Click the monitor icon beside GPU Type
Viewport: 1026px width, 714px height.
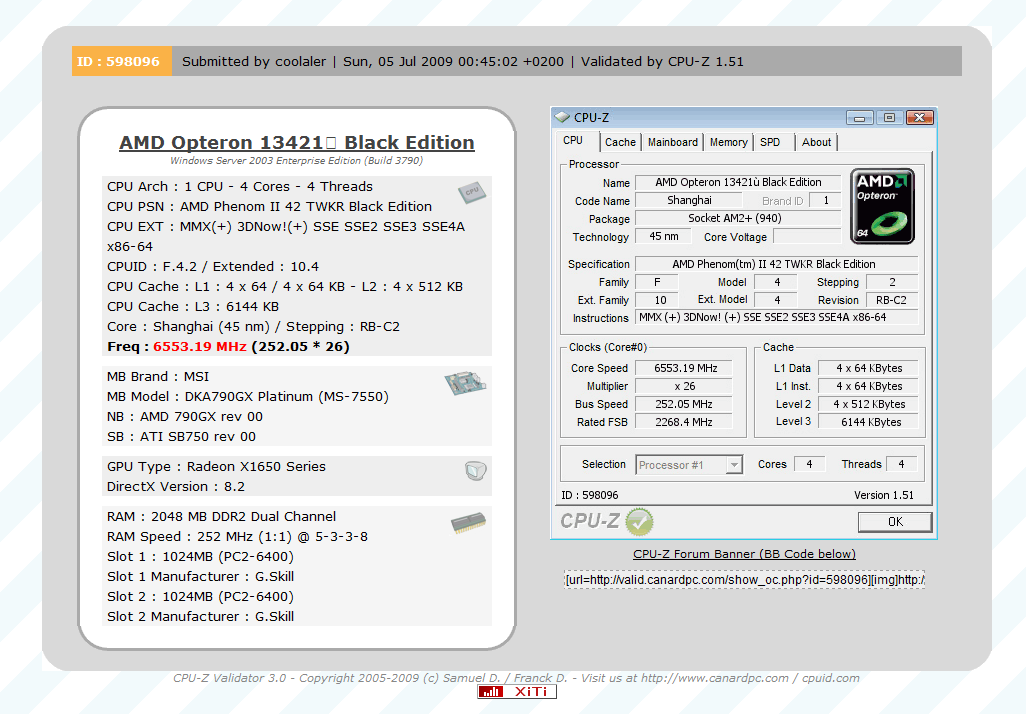[476, 471]
